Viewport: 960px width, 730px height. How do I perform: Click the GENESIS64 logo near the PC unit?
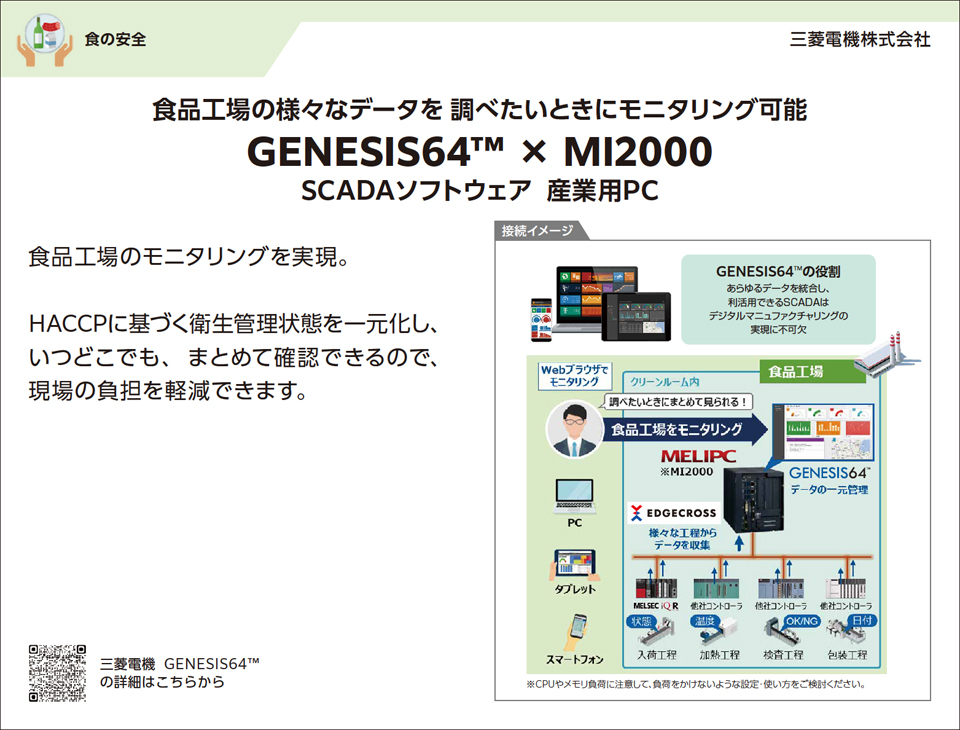click(x=829, y=473)
